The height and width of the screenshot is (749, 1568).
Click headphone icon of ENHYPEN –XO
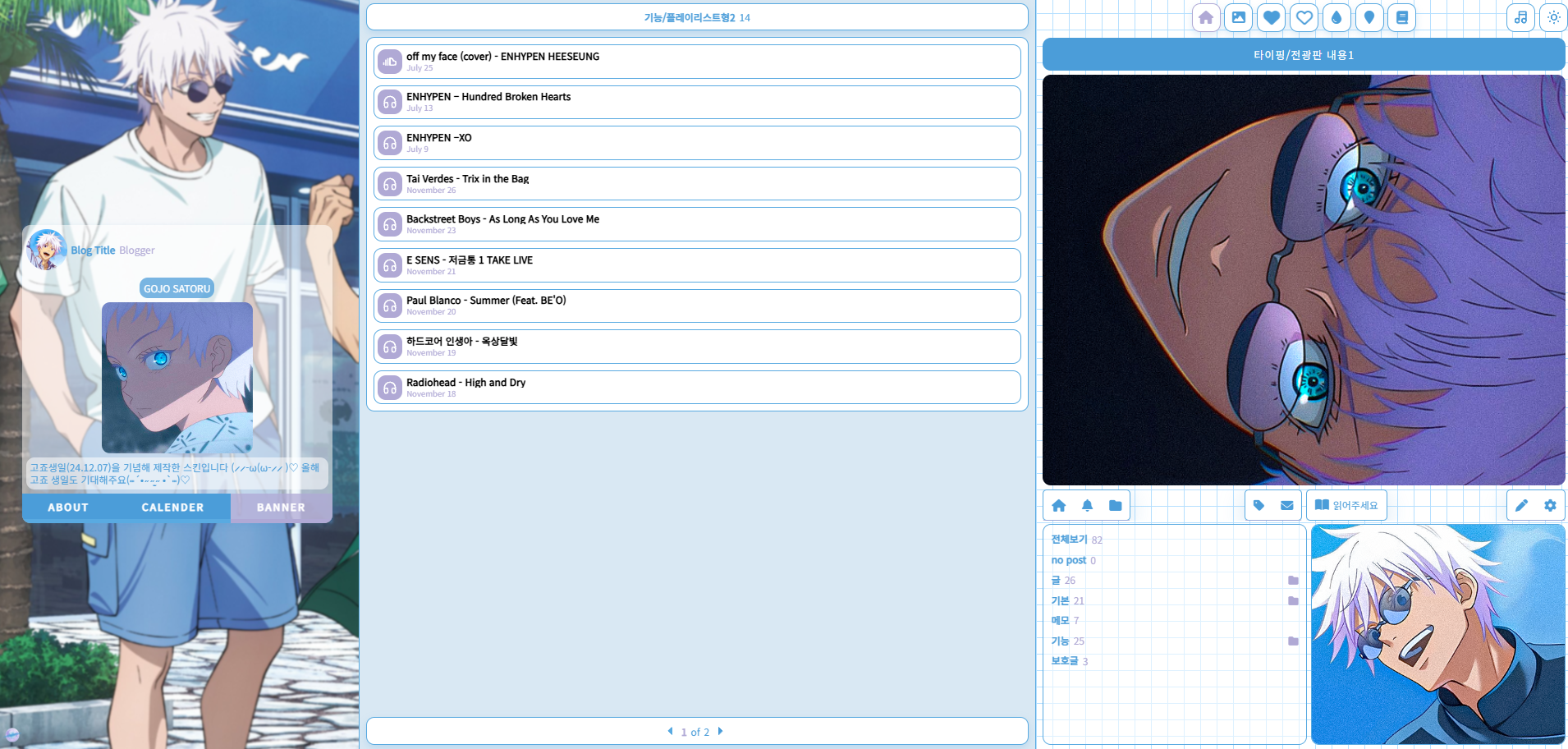point(389,143)
